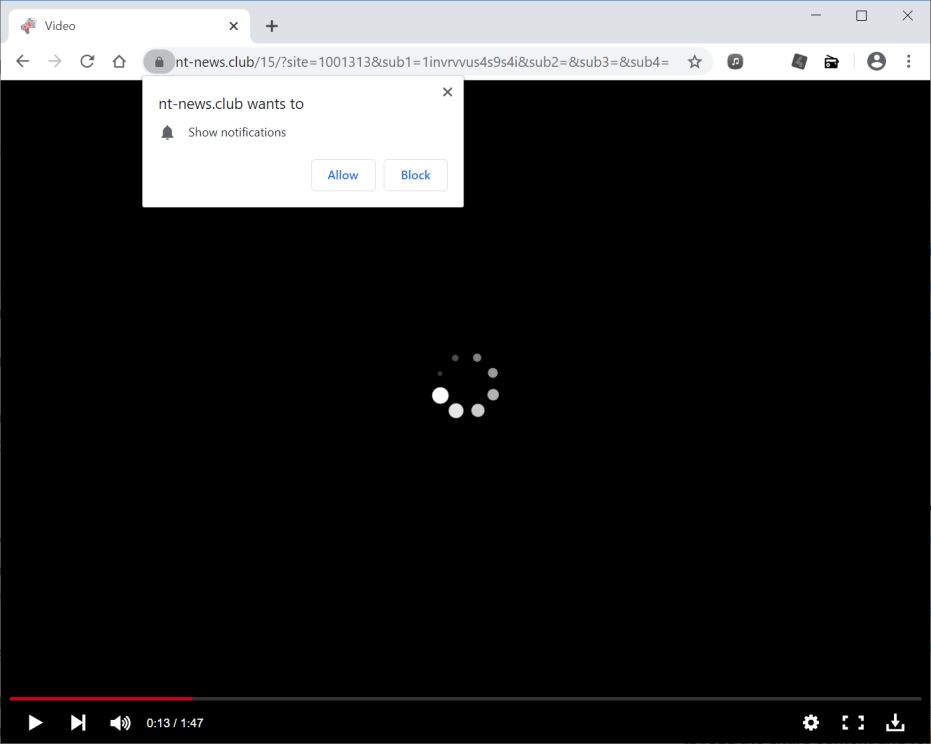This screenshot has width=931, height=744.
Task: Navigate back to the previous page
Action: (22, 61)
